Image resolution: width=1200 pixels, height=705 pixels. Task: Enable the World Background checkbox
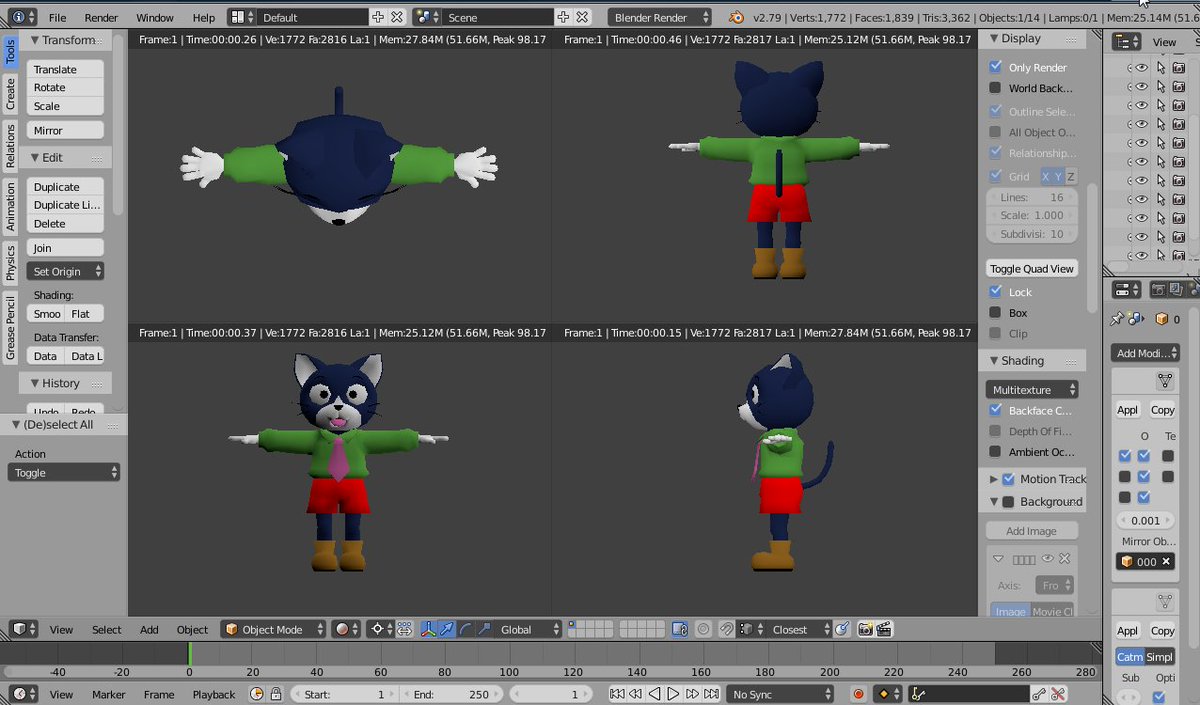[995, 88]
